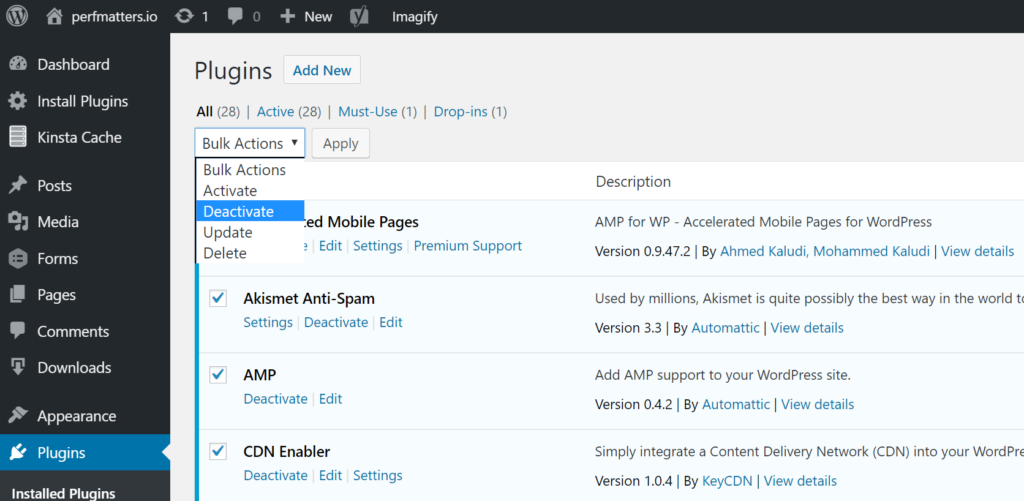This screenshot has height=501, width=1024.
Task: Click the comments bubble icon in admin bar
Action: [x=236, y=16]
